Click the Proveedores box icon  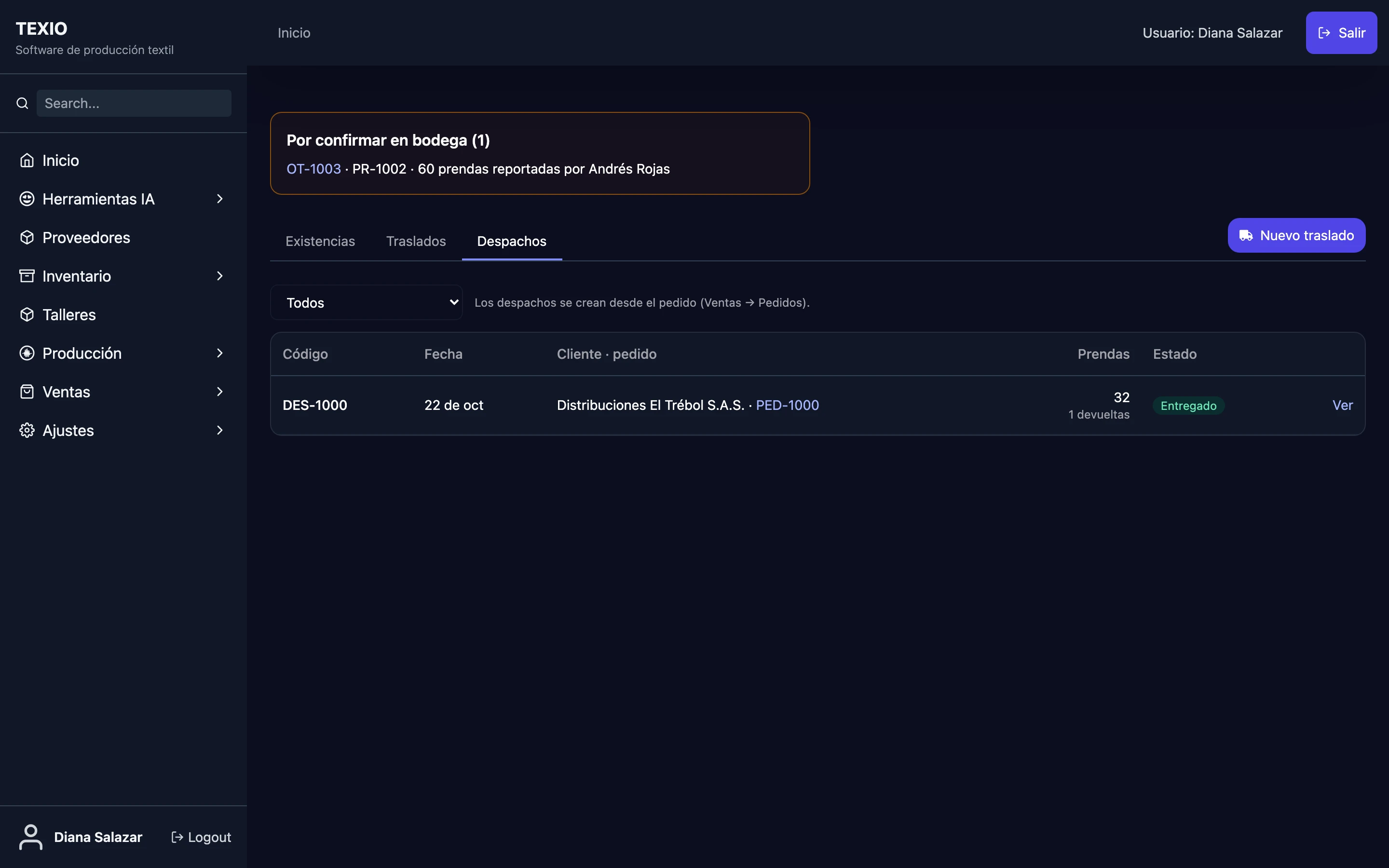point(27,237)
